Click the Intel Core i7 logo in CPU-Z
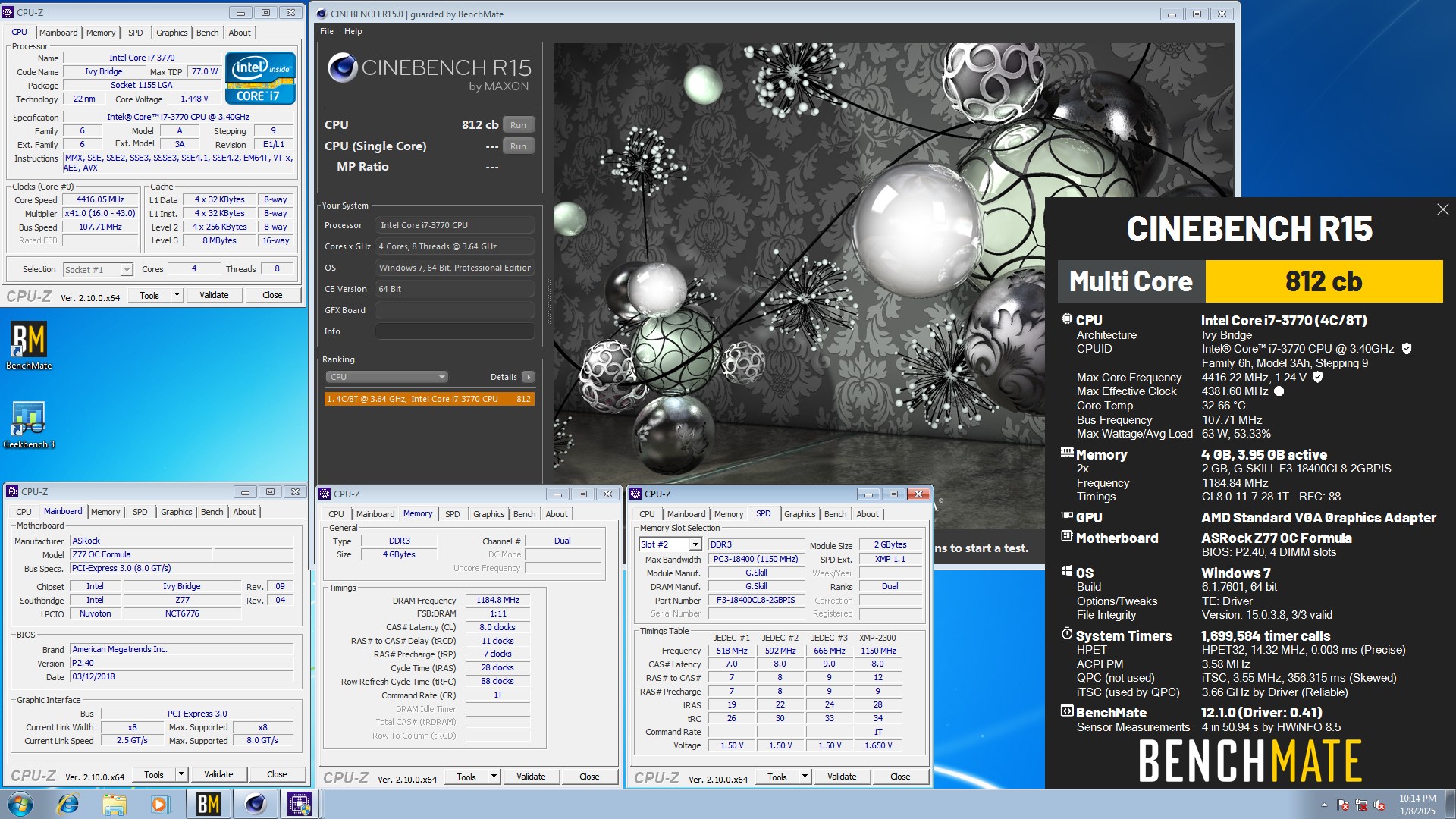This screenshot has height=819, width=1456. tap(260, 78)
